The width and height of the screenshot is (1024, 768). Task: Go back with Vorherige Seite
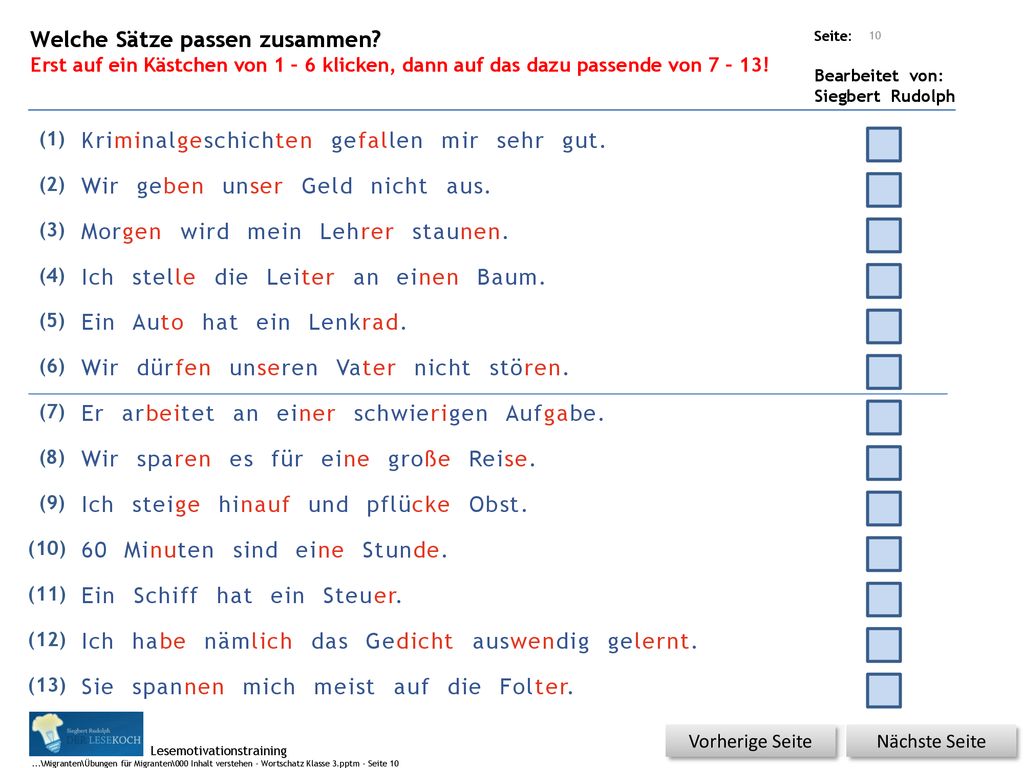tap(750, 742)
